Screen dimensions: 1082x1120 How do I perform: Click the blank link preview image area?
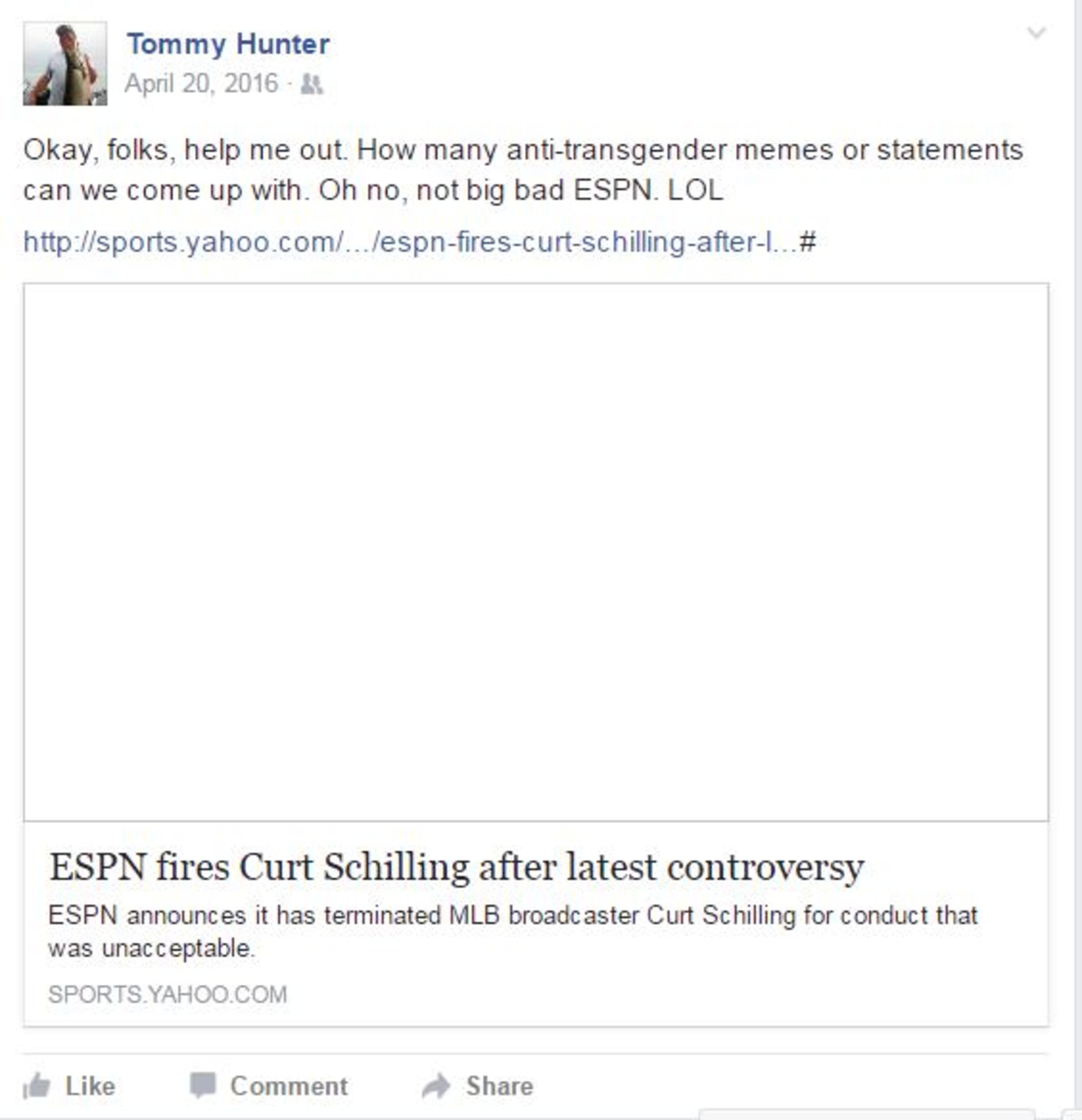(x=536, y=552)
